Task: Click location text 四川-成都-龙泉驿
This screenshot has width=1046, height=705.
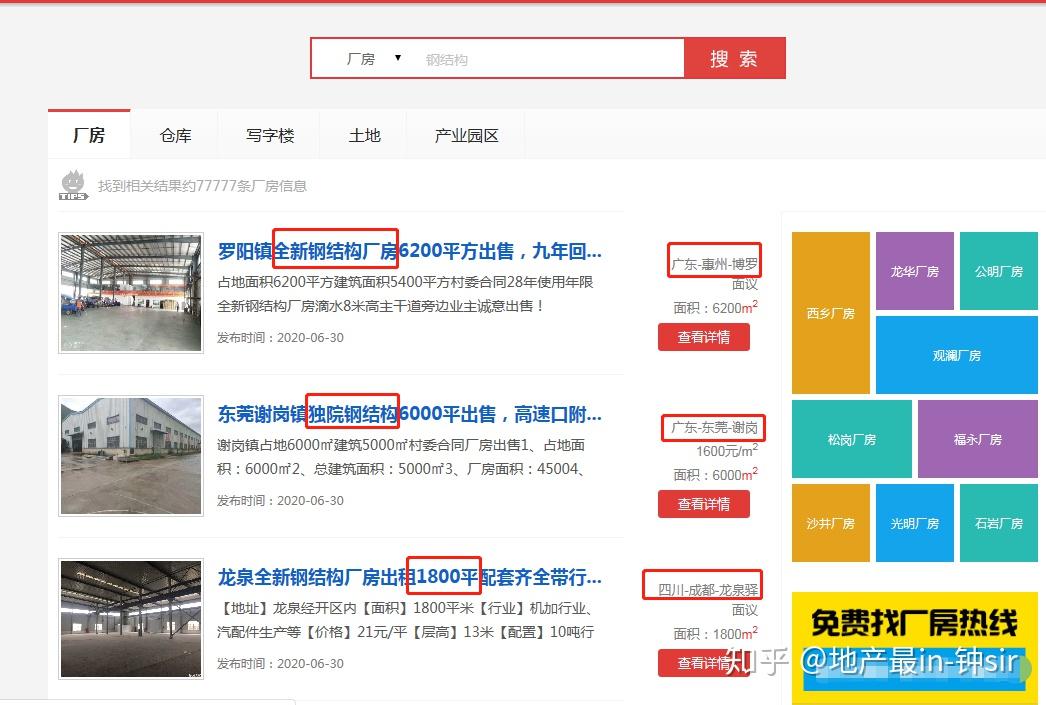Action: [708, 590]
